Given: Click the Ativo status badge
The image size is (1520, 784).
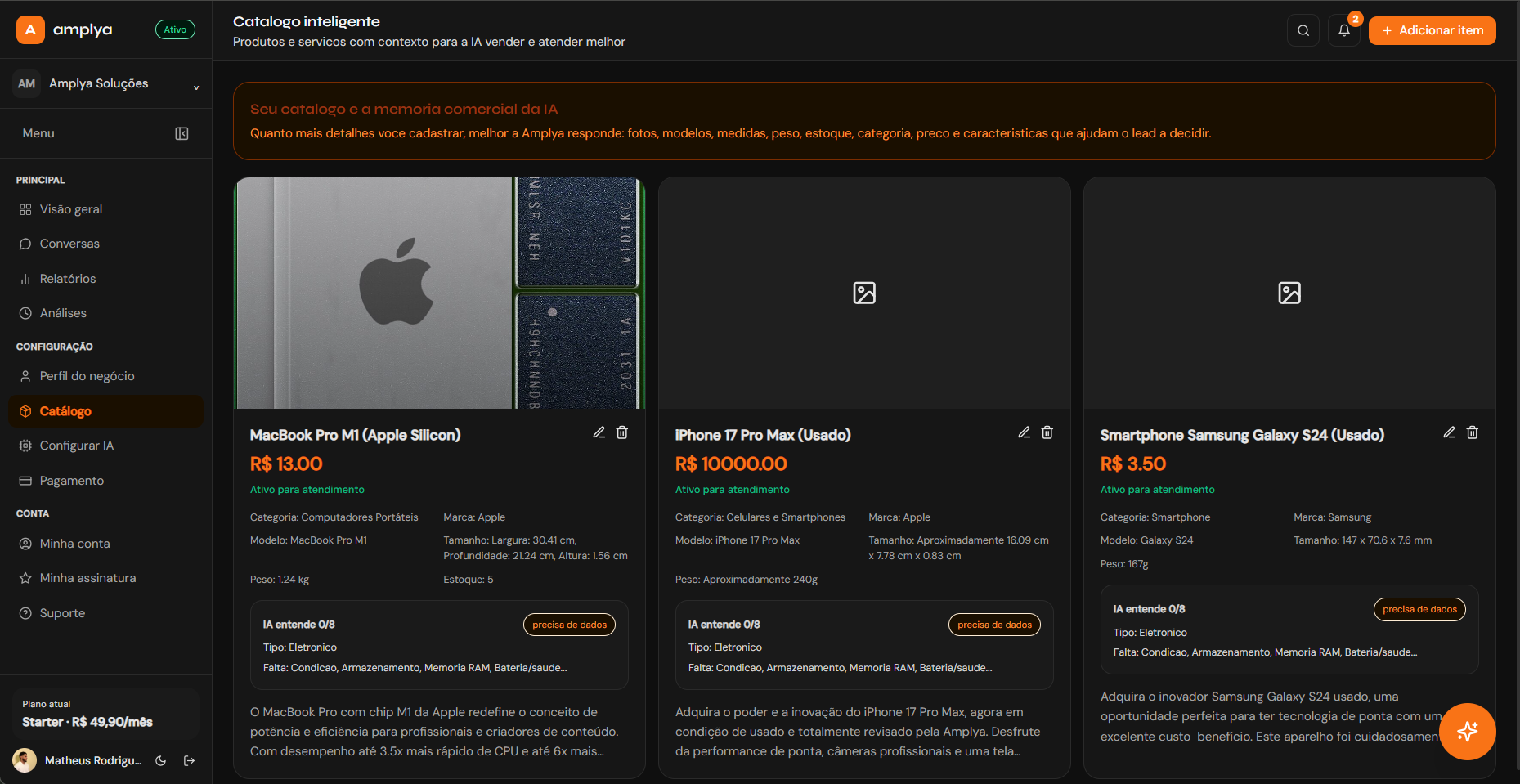Looking at the screenshot, I should pos(175,29).
